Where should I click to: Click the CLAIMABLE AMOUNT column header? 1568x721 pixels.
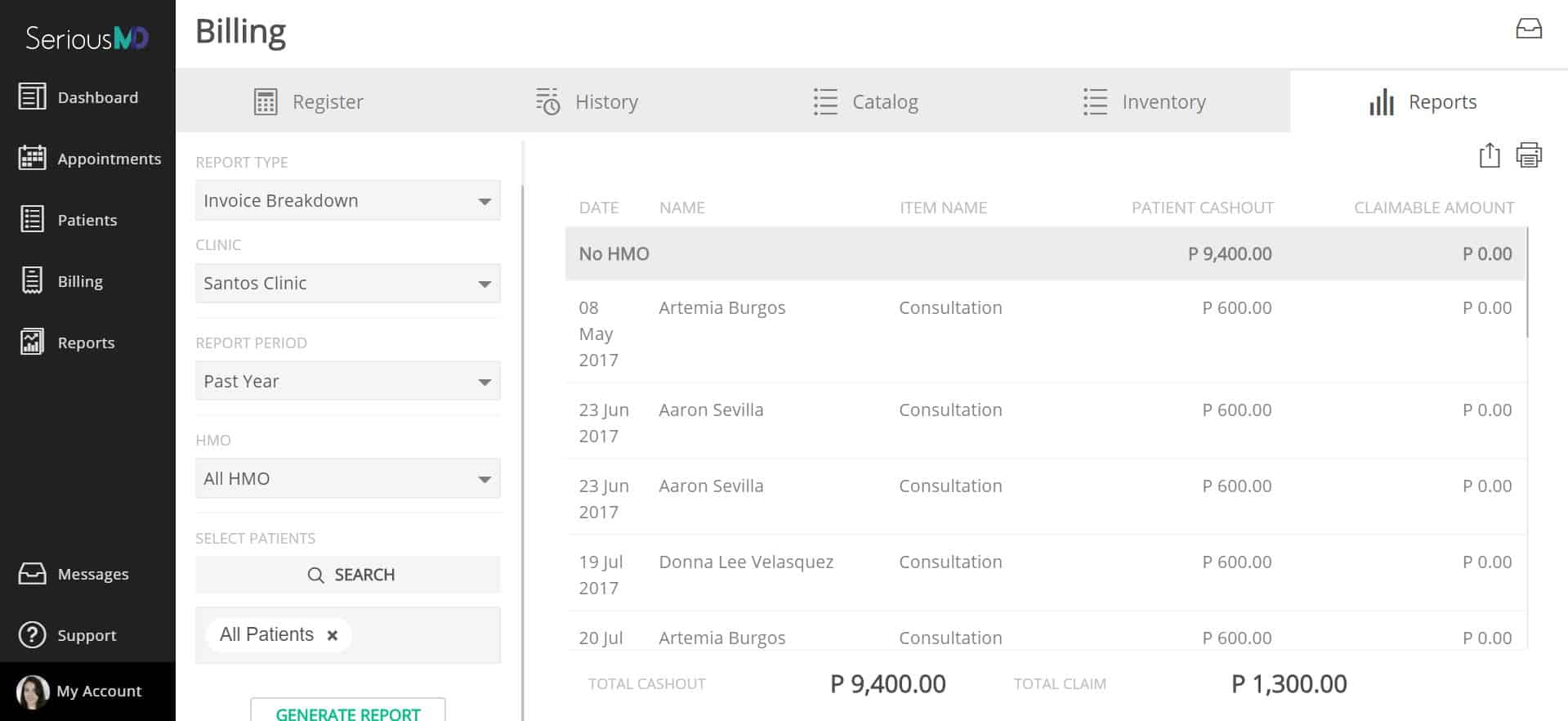1433,208
